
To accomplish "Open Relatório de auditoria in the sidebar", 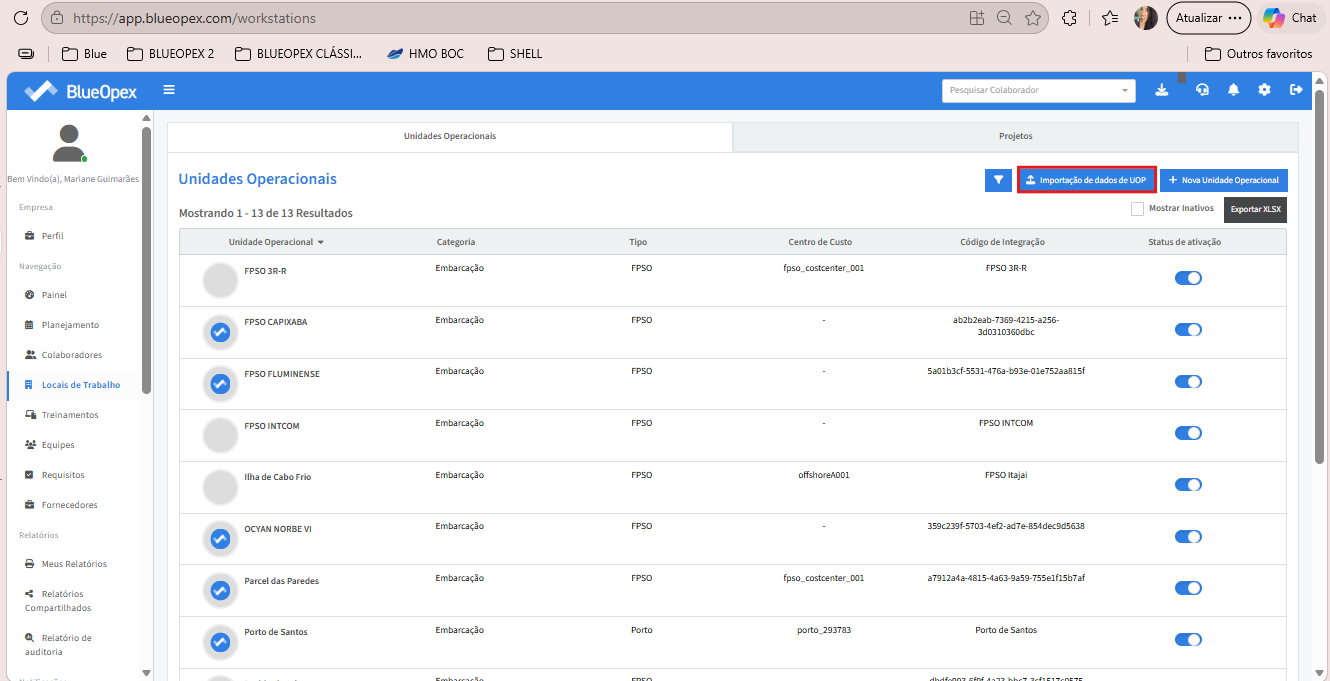I will click(58, 645).
